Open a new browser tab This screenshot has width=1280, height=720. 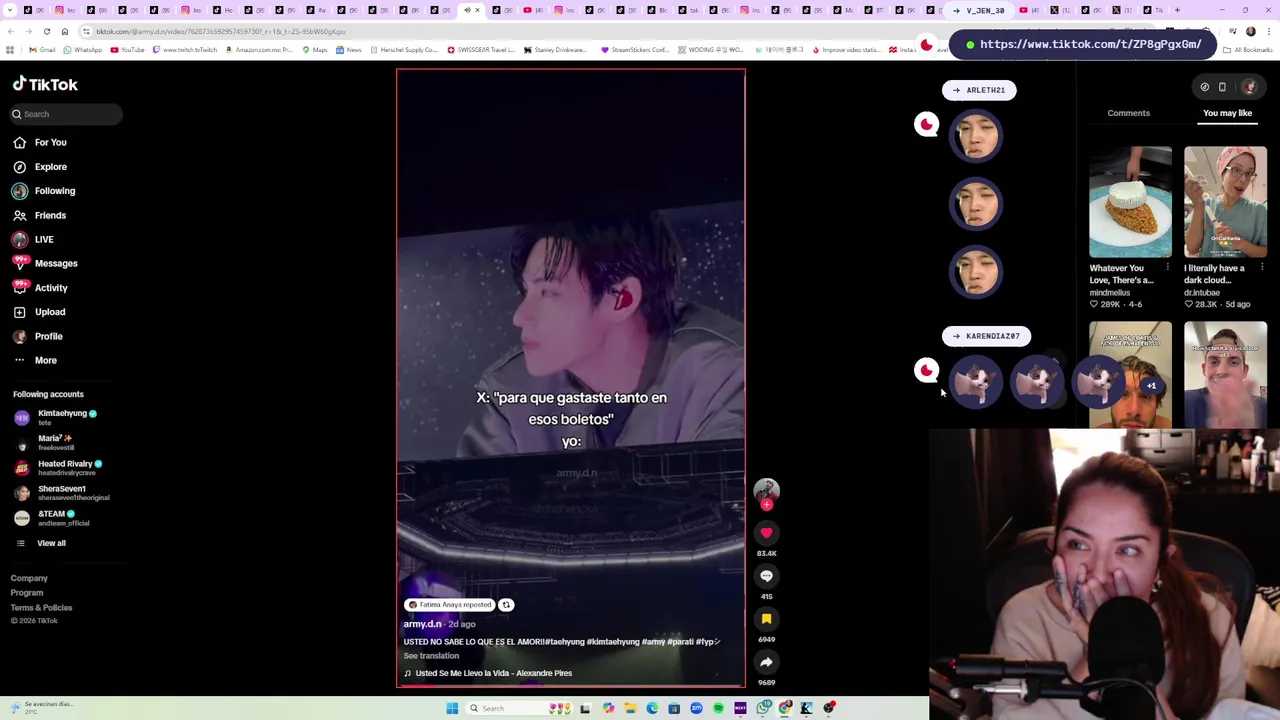point(1177,10)
